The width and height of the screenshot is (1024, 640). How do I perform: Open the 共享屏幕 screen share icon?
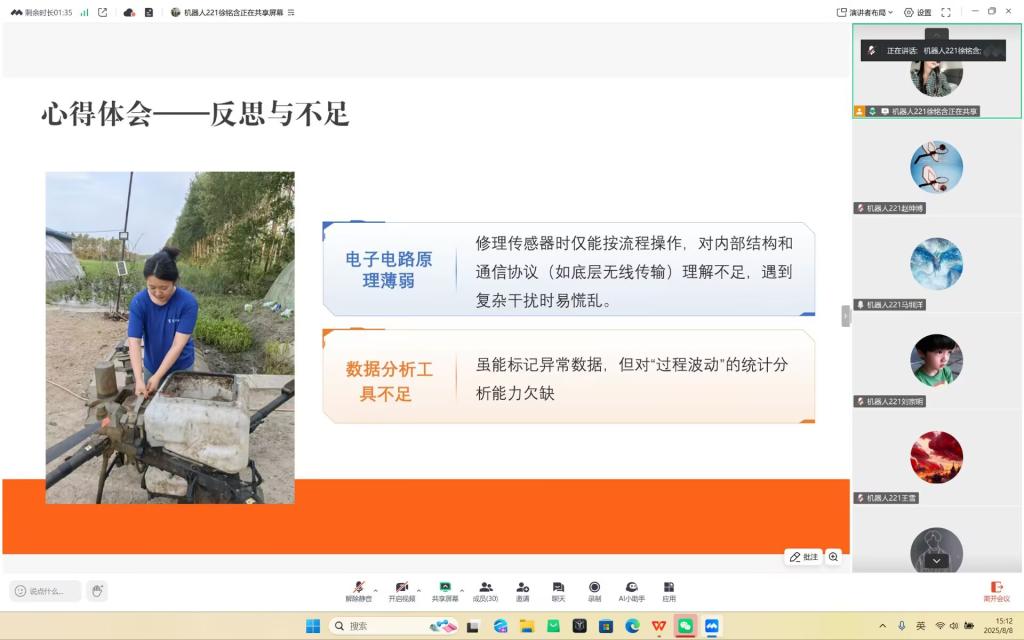pos(445,589)
